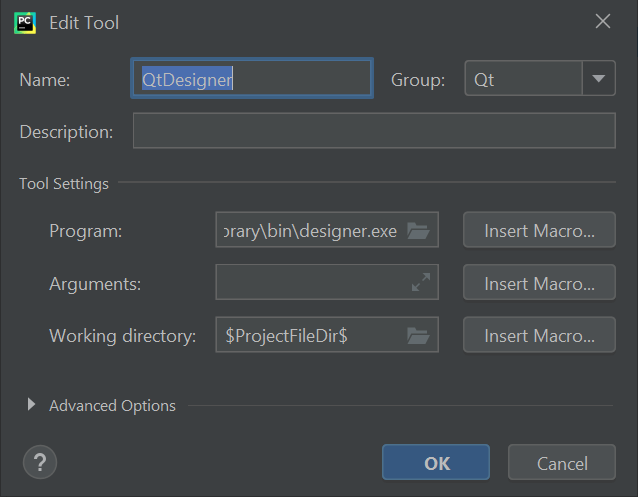
Task: Browse for program using folder icon
Action: pyautogui.click(x=418, y=231)
